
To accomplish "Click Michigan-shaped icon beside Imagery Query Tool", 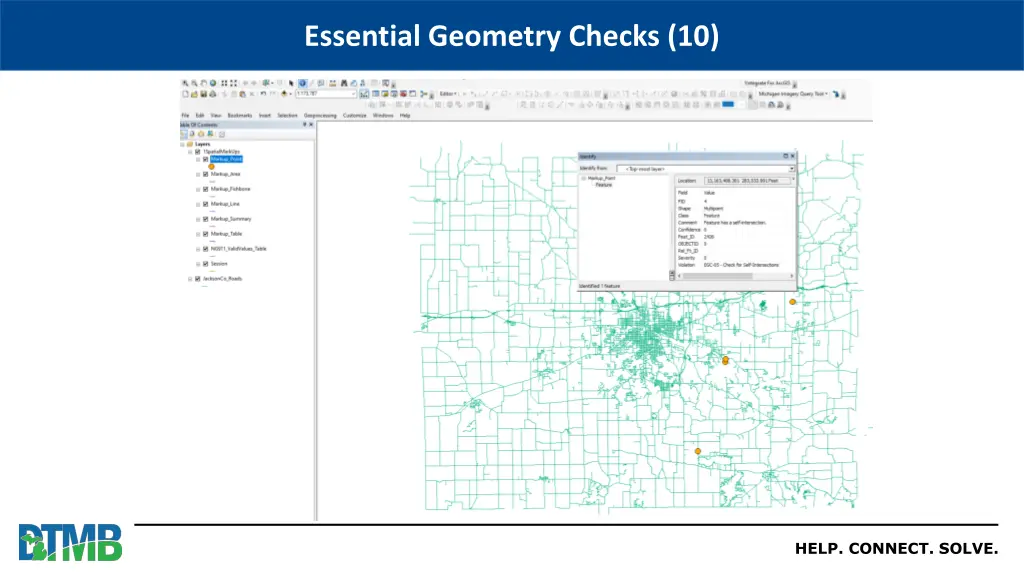I will tap(835, 94).
